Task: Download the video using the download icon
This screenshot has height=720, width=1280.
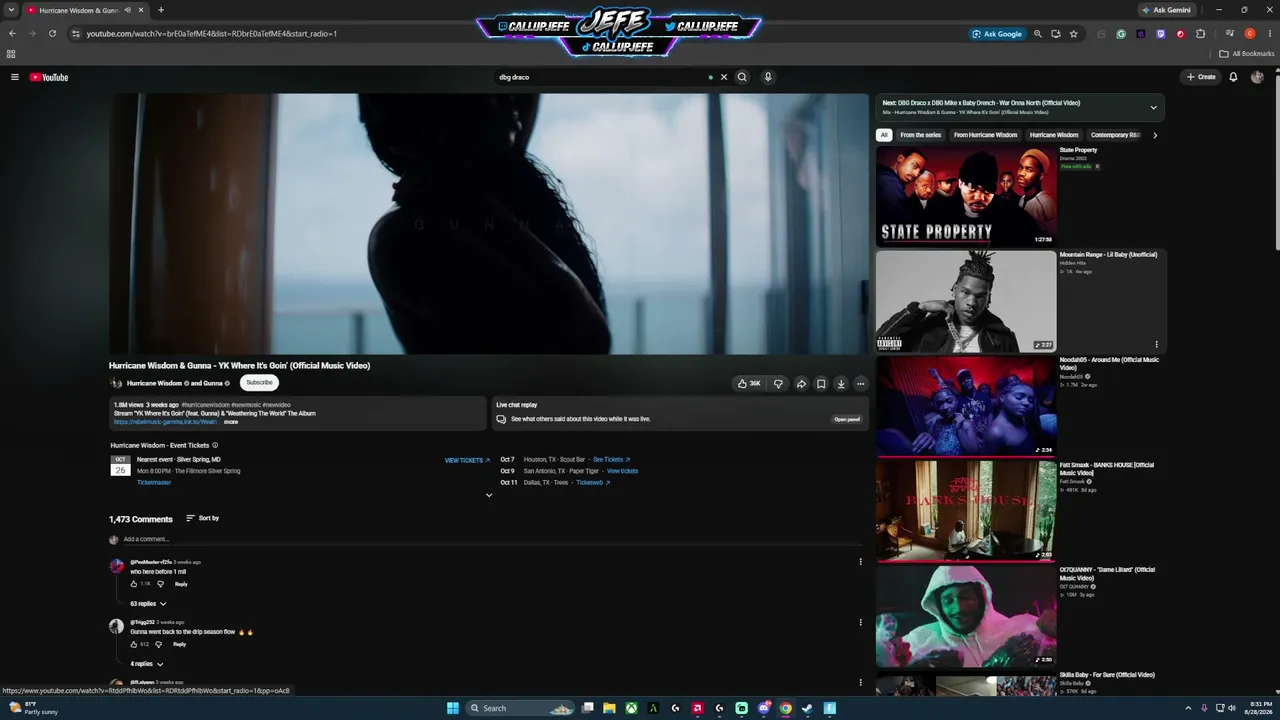Action: [x=841, y=384]
